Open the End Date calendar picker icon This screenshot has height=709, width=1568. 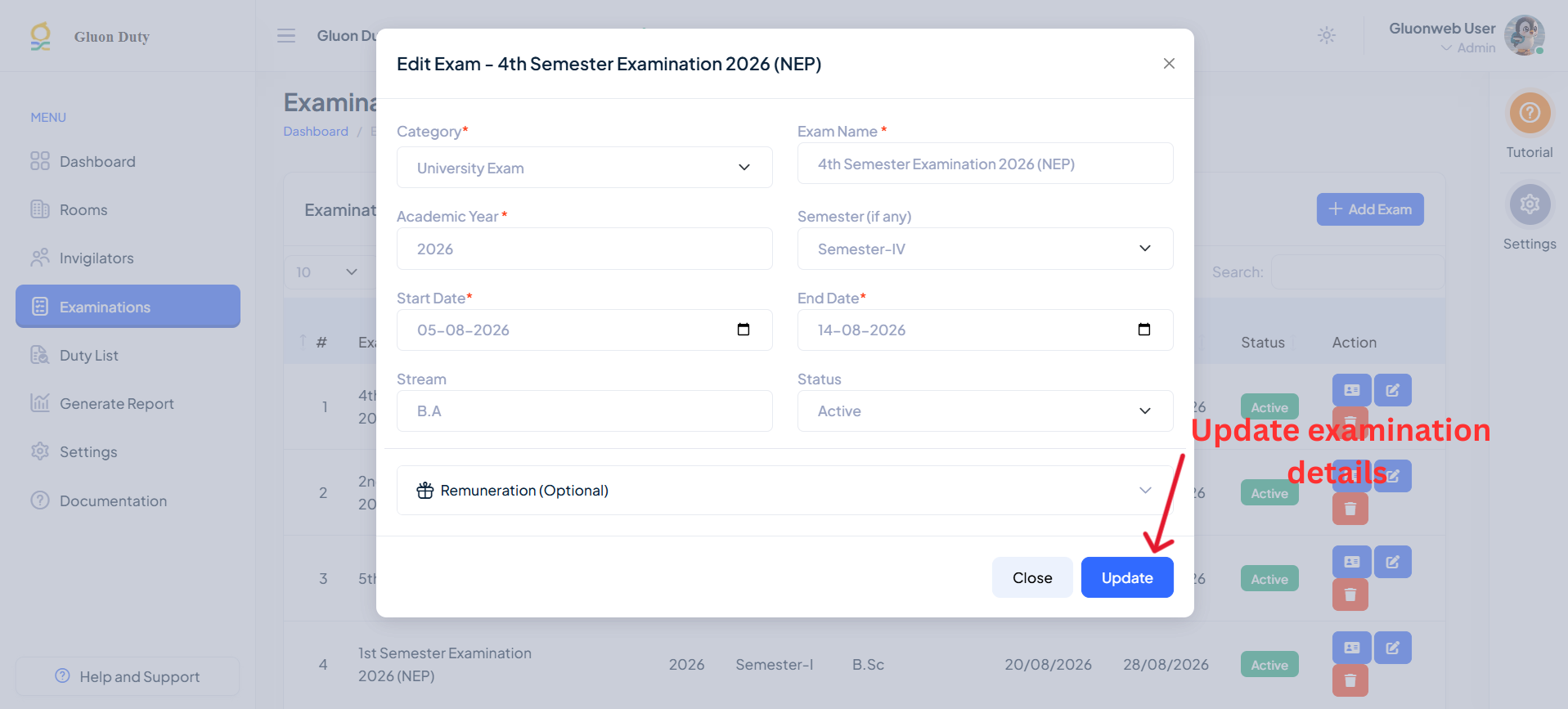tap(1144, 330)
